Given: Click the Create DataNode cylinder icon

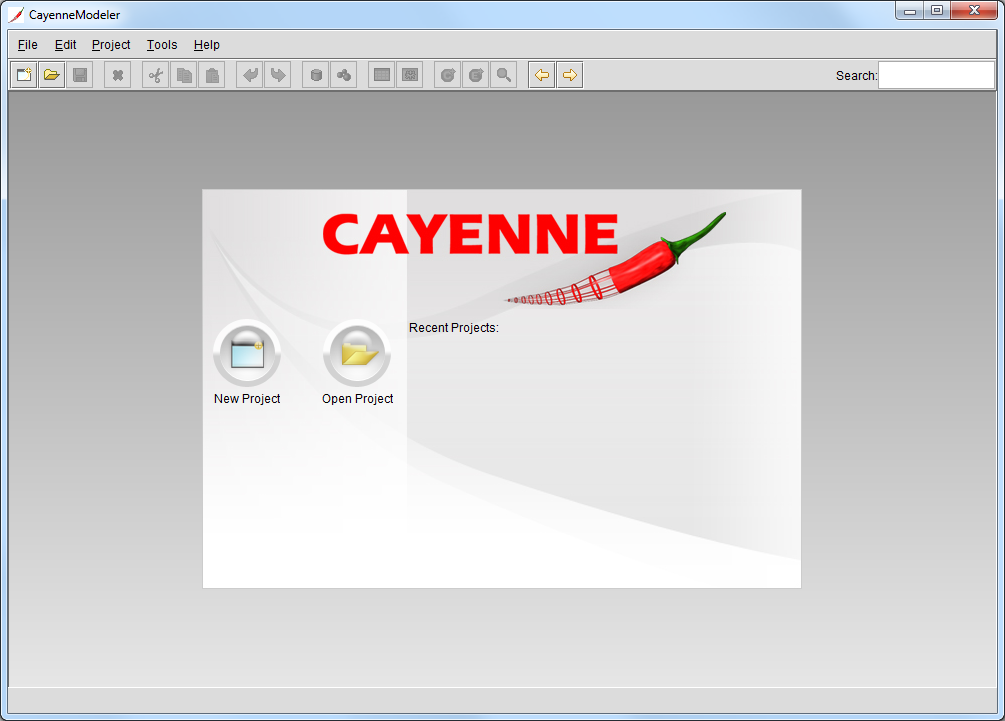Looking at the screenshot, I should pyautogui.click(x=316, y=75).
